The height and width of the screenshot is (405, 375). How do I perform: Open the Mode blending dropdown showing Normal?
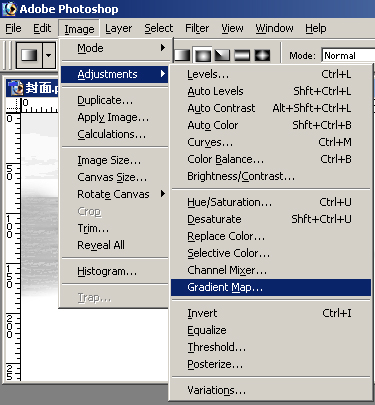[348, 55]
